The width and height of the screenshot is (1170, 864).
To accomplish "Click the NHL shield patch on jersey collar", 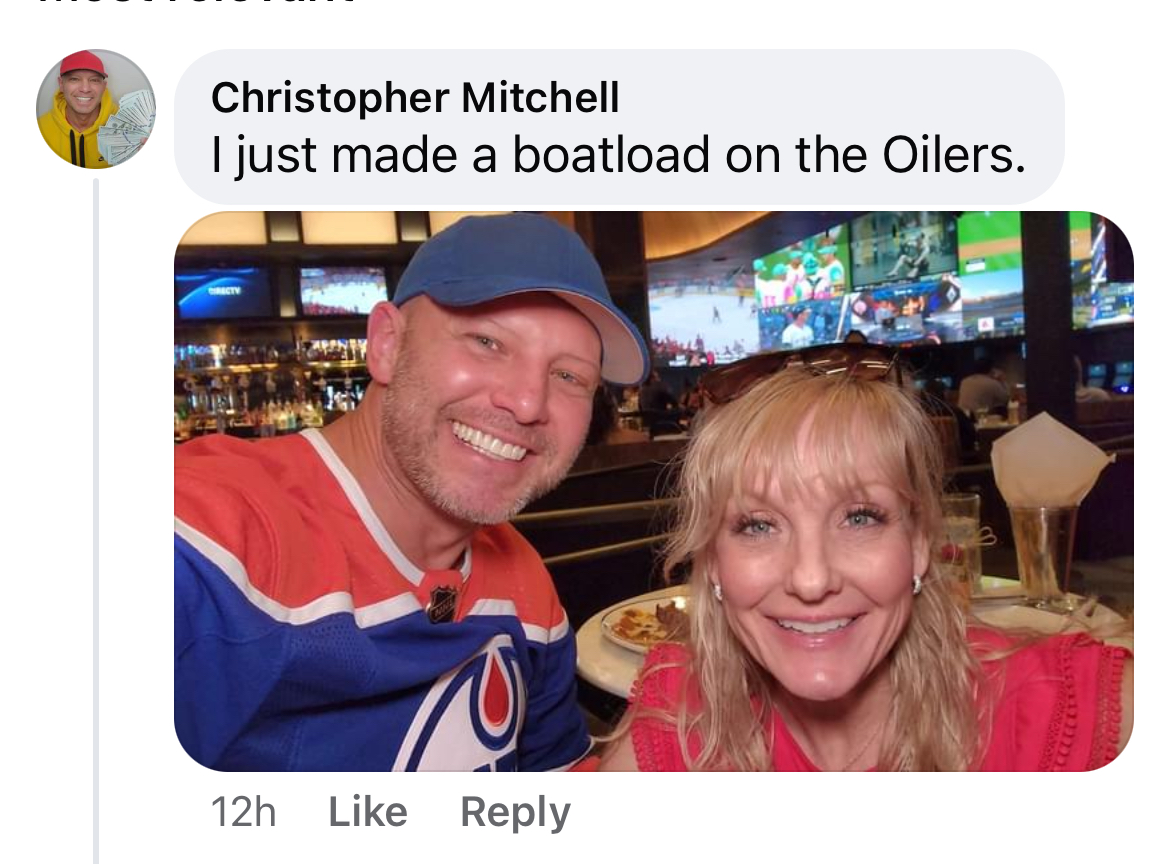I will (442, 601).
